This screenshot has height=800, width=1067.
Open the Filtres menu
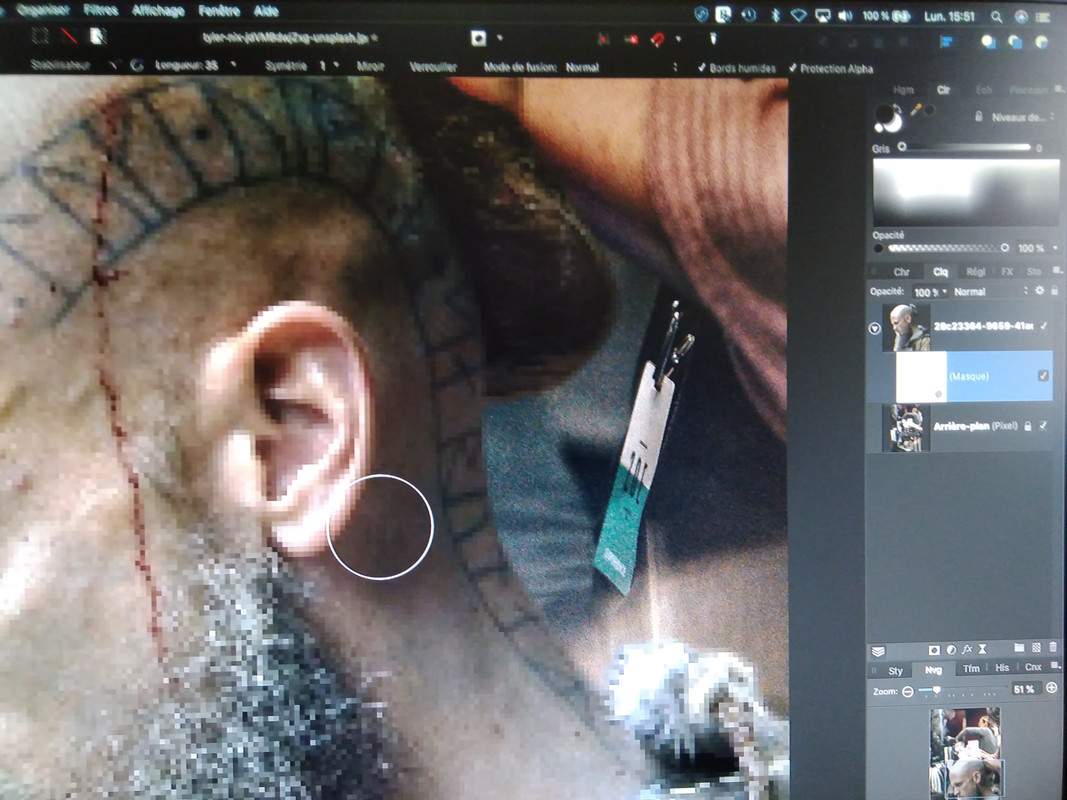101,10
